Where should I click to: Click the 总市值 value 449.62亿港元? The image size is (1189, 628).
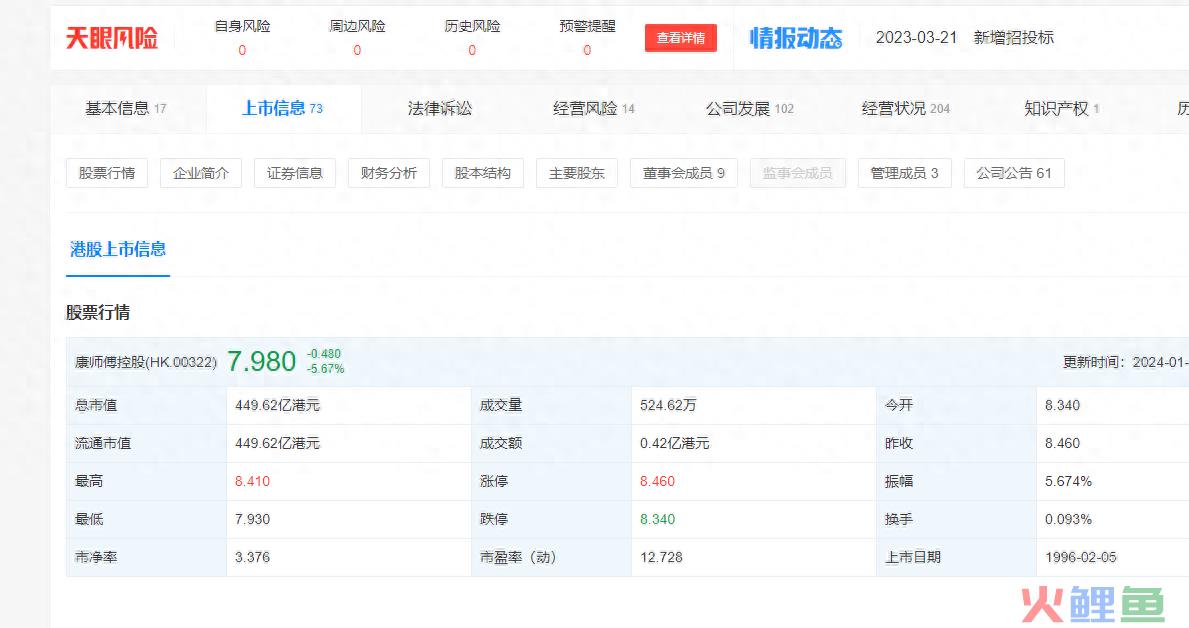[278, 406]
